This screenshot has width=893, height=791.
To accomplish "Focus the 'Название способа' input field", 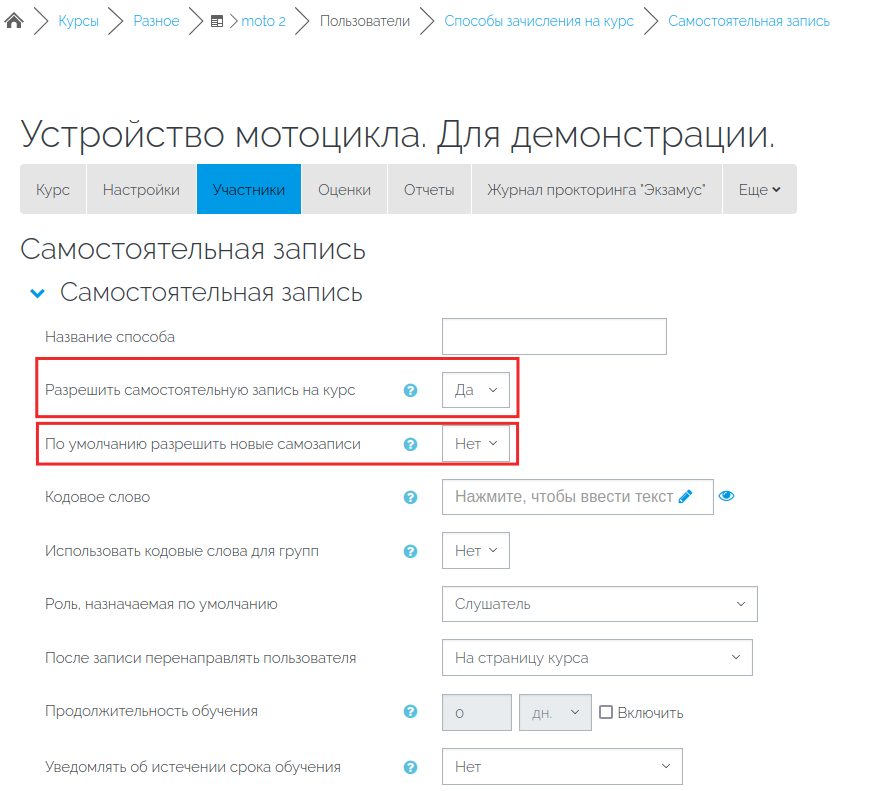I will tap(554, 337).
